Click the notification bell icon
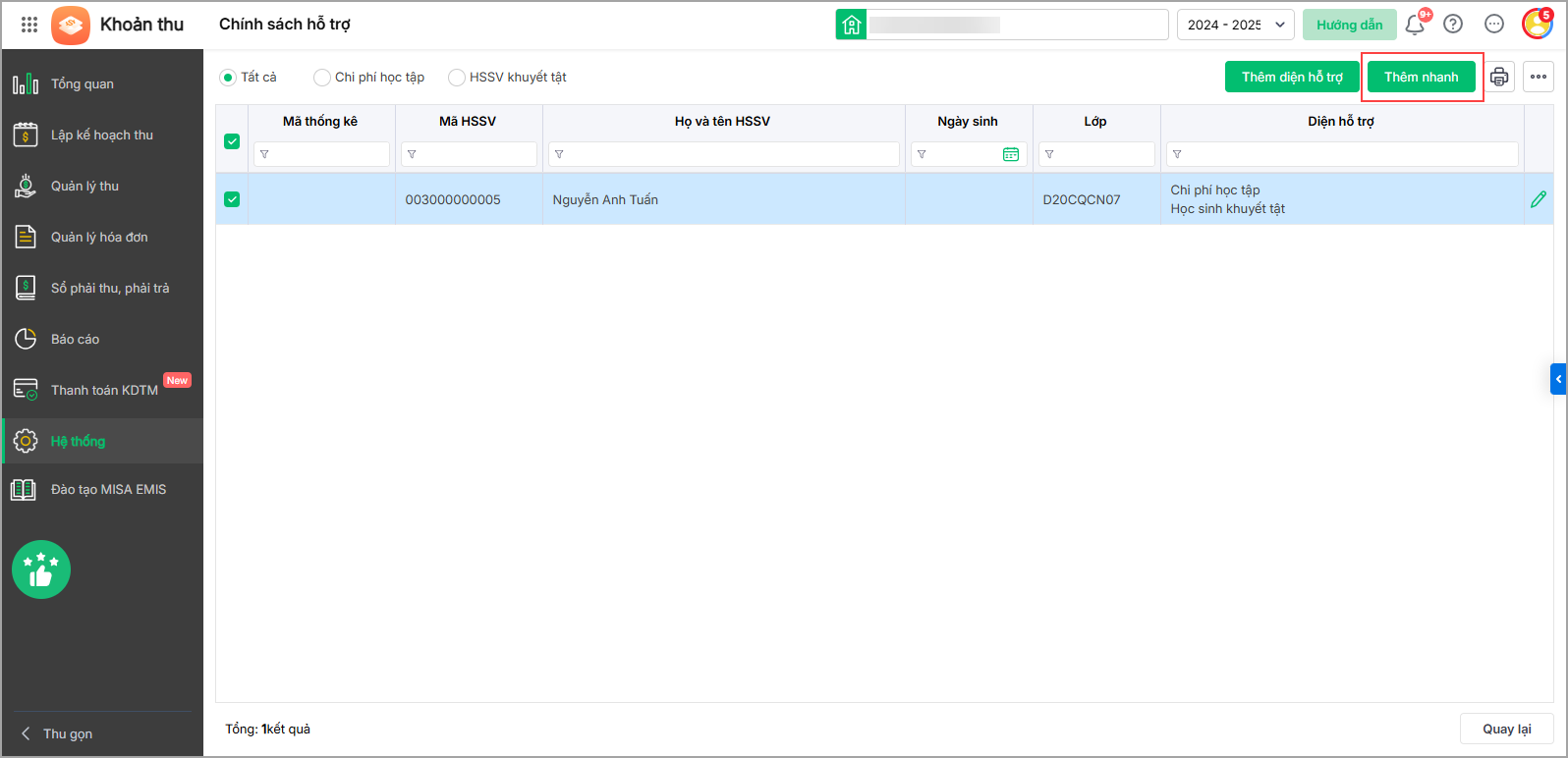Image resolution: width=1568 pixels, height=758 pixels. (1415, 25)
